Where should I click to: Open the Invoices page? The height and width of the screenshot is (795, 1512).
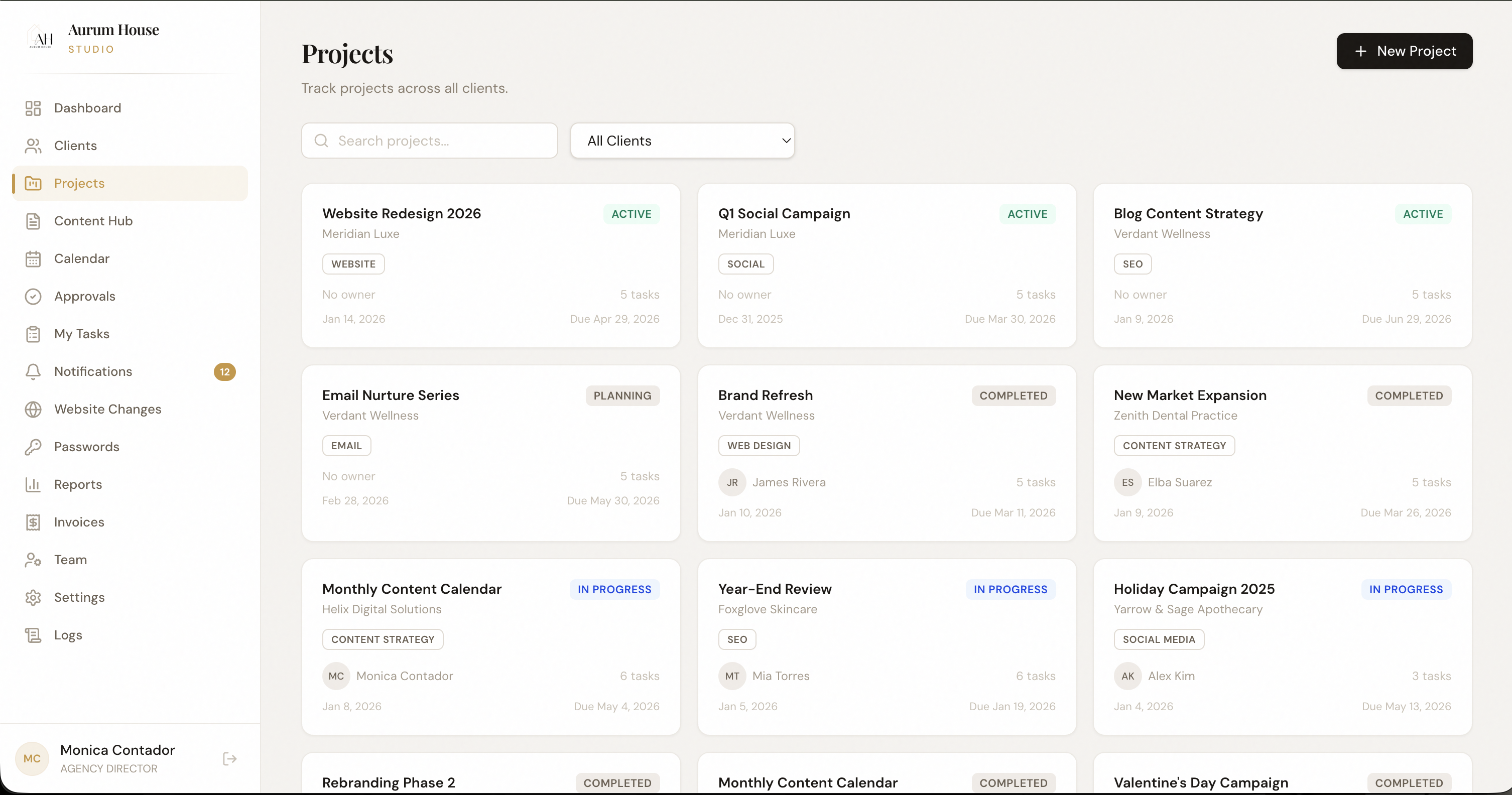click(x=79, y=521)
